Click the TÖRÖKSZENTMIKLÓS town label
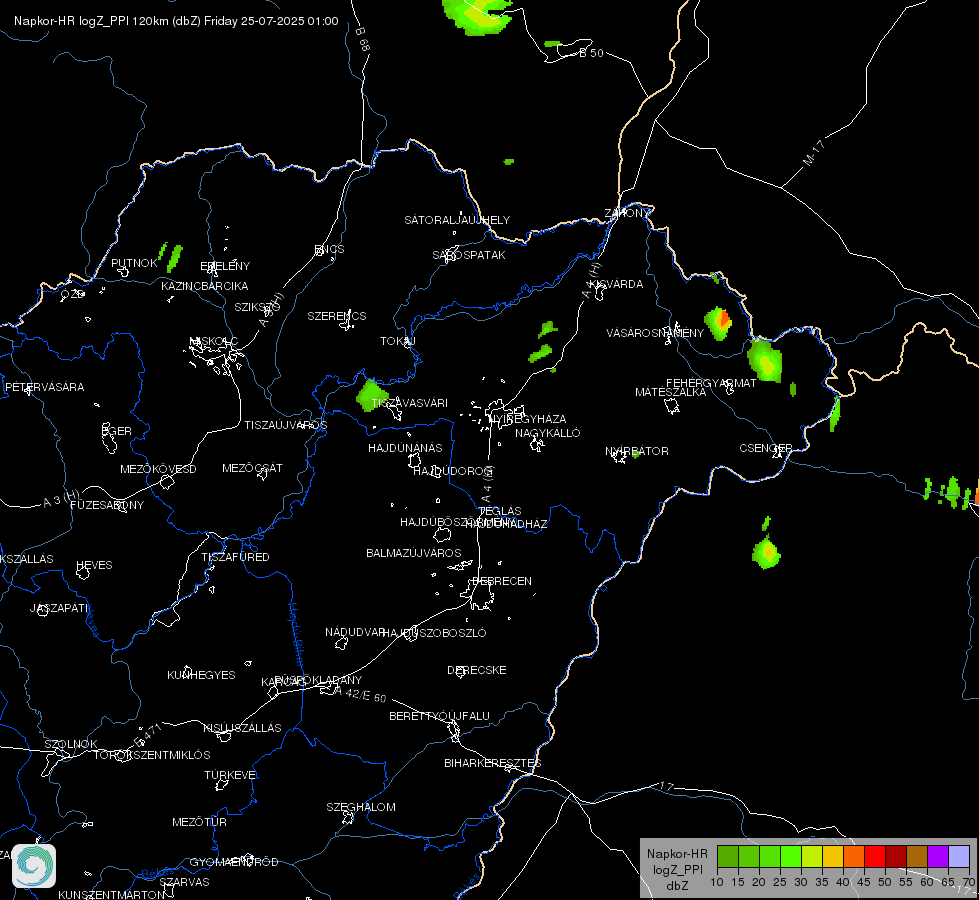Image resolution: width=979 pixels, height=900 pixels. (x=152, y=755)
